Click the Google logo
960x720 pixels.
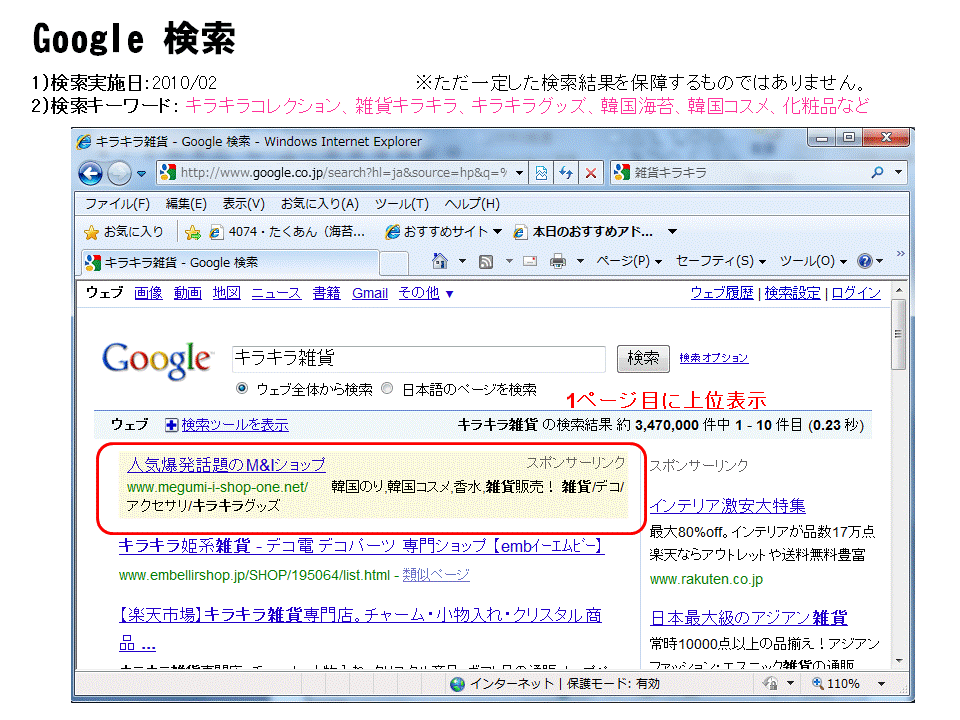click(x=157, y=360)
